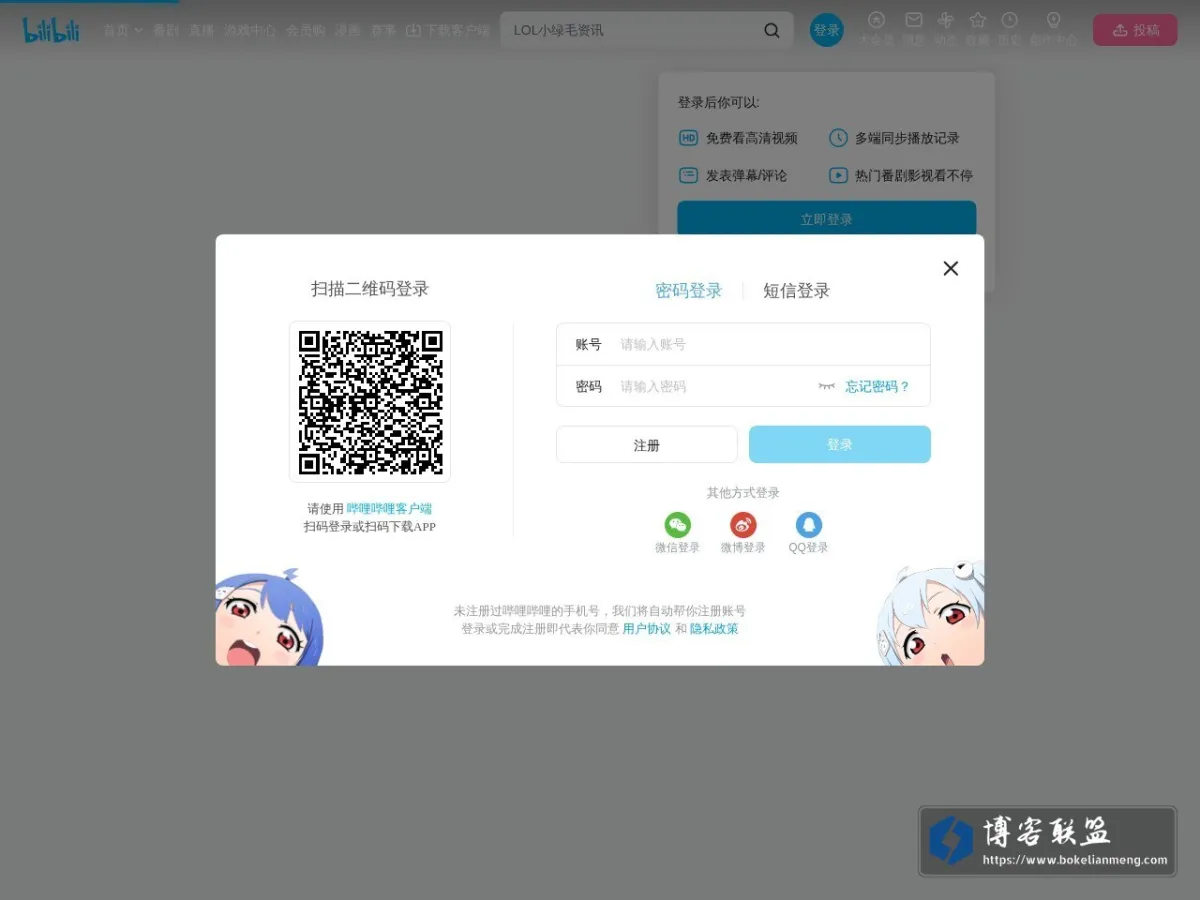The height and width of the screenshot is (900, 1200).
Task: Open the 大会员 icon in header
Action: click(x=876, y=20)
